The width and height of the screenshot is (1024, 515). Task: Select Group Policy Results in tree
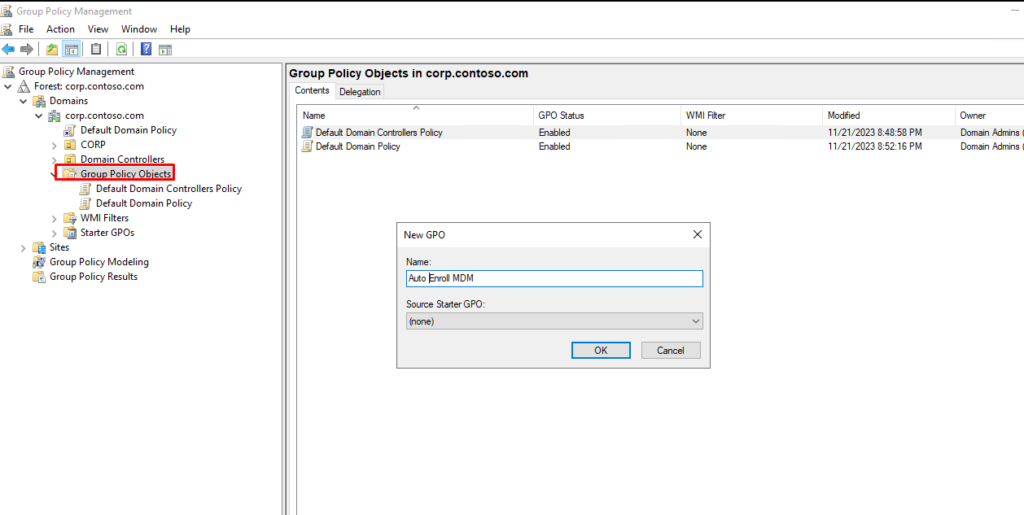(x=93, y=277)
